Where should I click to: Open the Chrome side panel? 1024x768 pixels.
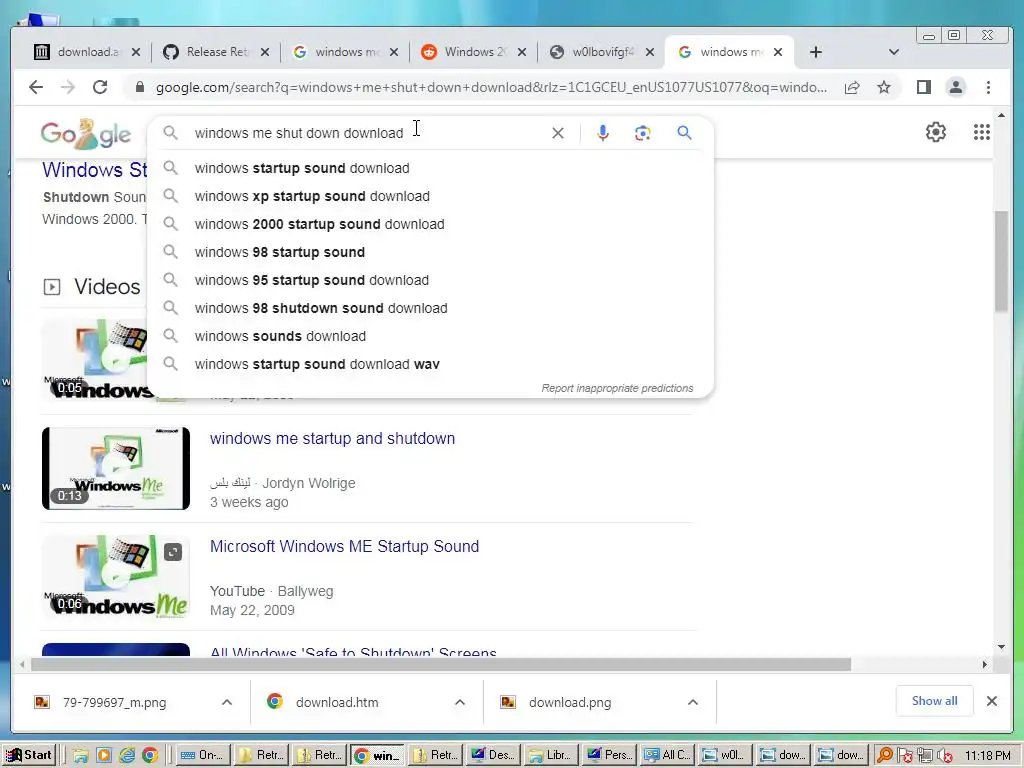pos(923,87)
